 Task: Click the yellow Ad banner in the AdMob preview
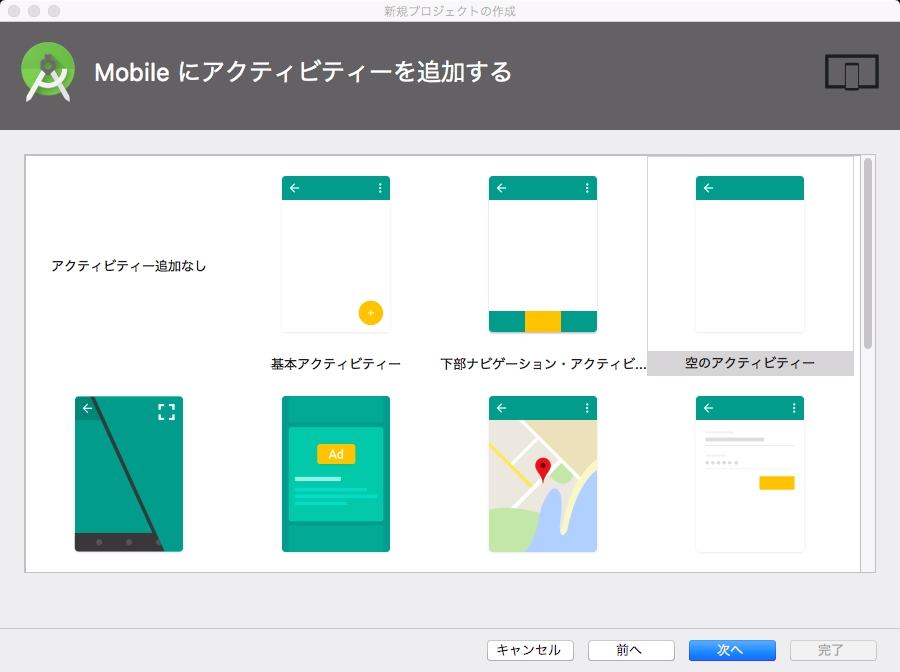coord(337,452)
